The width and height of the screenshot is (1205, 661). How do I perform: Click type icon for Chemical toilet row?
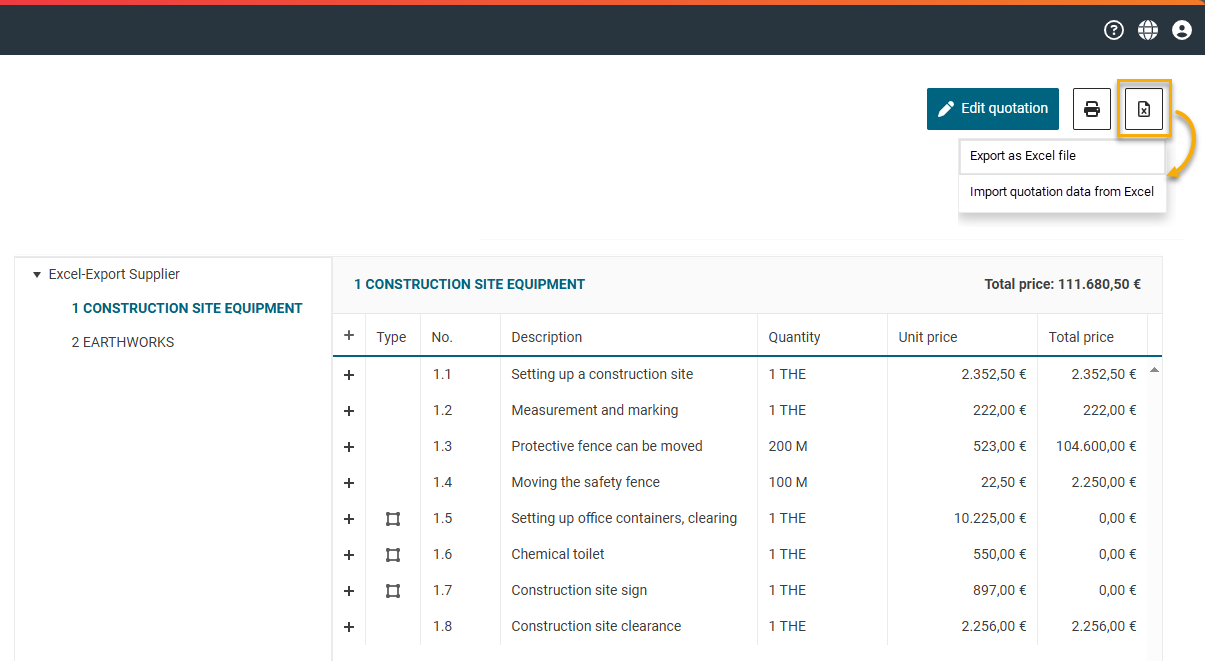pos(393,555)
